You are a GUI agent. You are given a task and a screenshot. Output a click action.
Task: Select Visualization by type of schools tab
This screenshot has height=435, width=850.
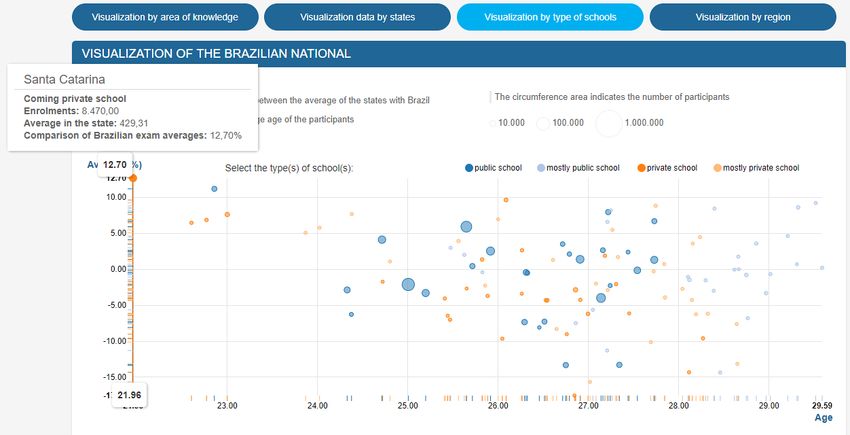tap(550, 17)
